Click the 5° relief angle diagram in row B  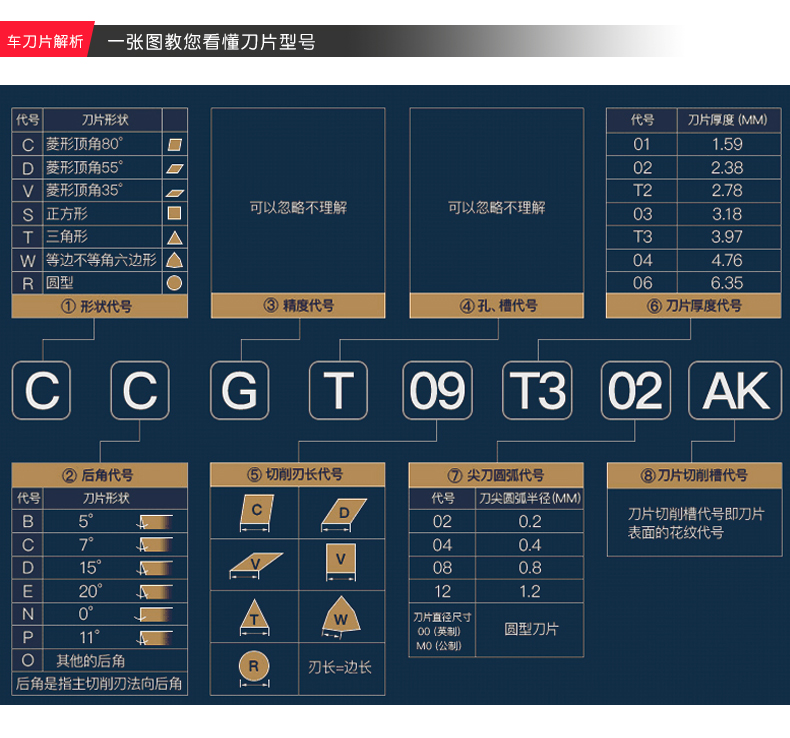(154, 522)
